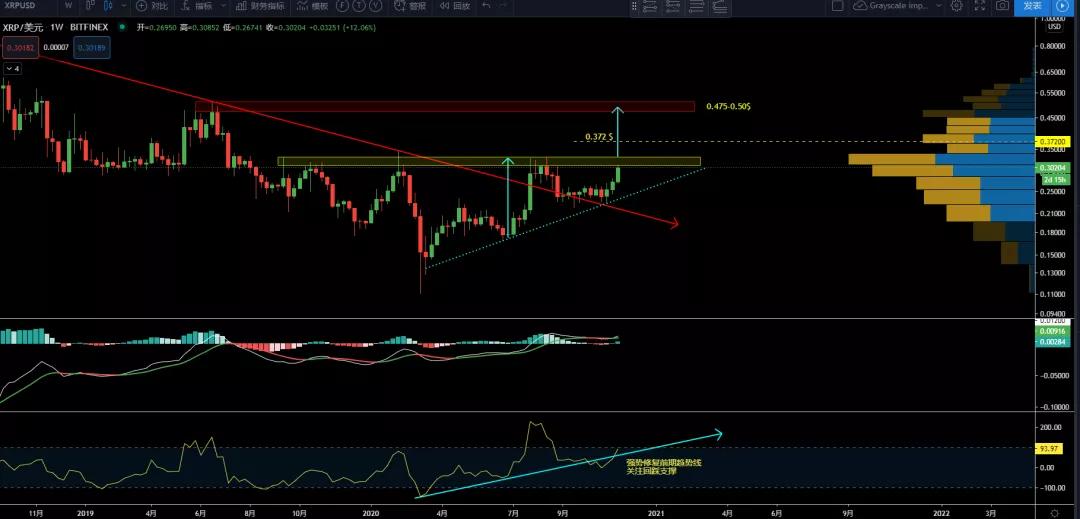1080x519 pixels.
Task: Click the 对比 compare symbol button
Action: pyautogui.click(x=152, y=6)
